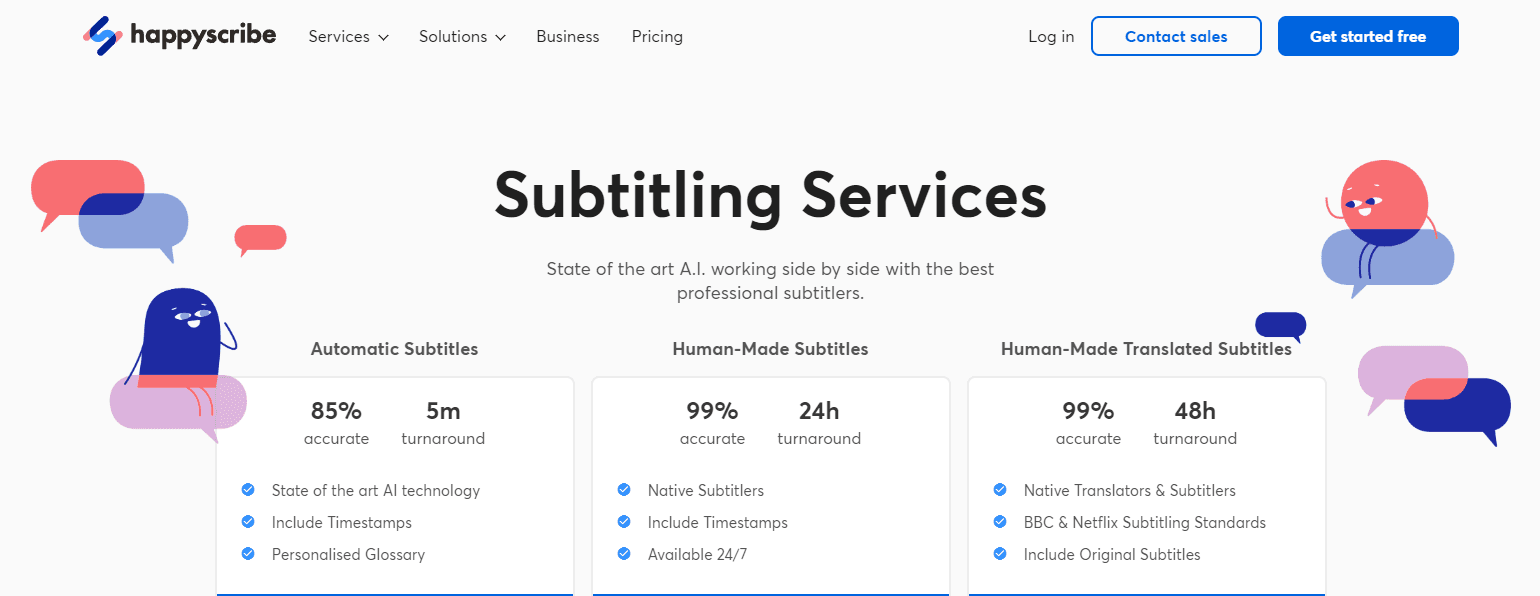Click the checkmark beside BBC & Netflix Subtitling Standards
The width and height of the screenshot is (1540, 596).
click(x=1000, y=522)
